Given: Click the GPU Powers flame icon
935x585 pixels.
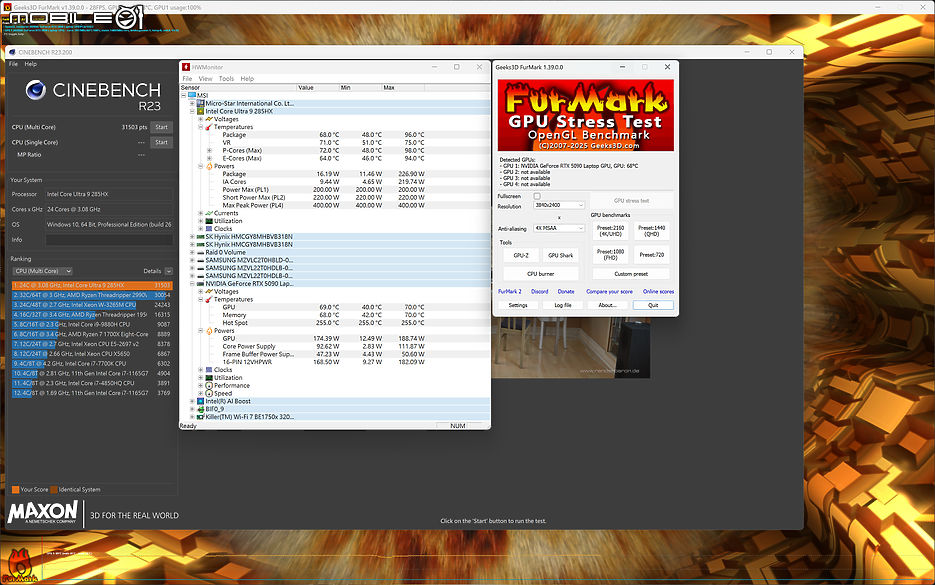Looking at the screenshot, I should [x=209, y=330].
